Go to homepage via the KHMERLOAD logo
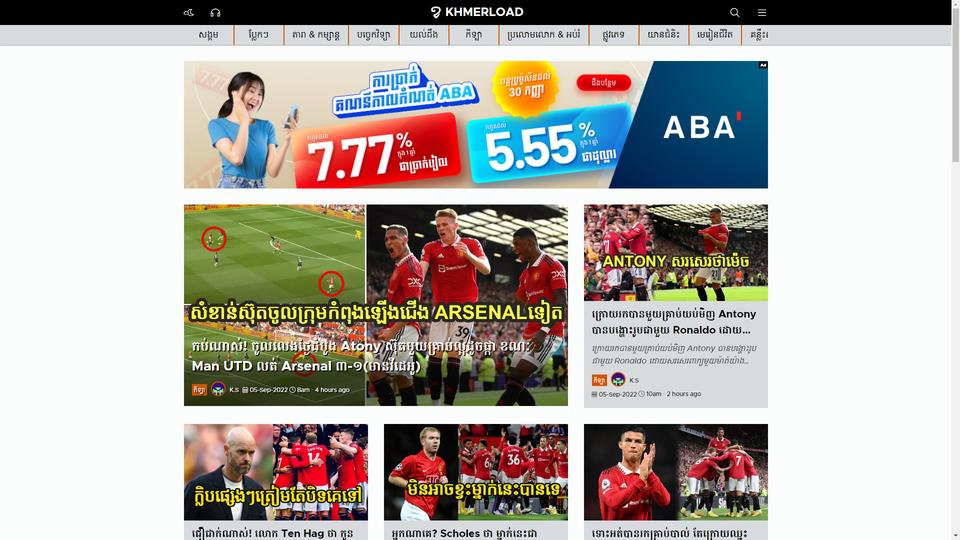Image resolution: width=960 pixels, height=540 pixels. (477, 12)
